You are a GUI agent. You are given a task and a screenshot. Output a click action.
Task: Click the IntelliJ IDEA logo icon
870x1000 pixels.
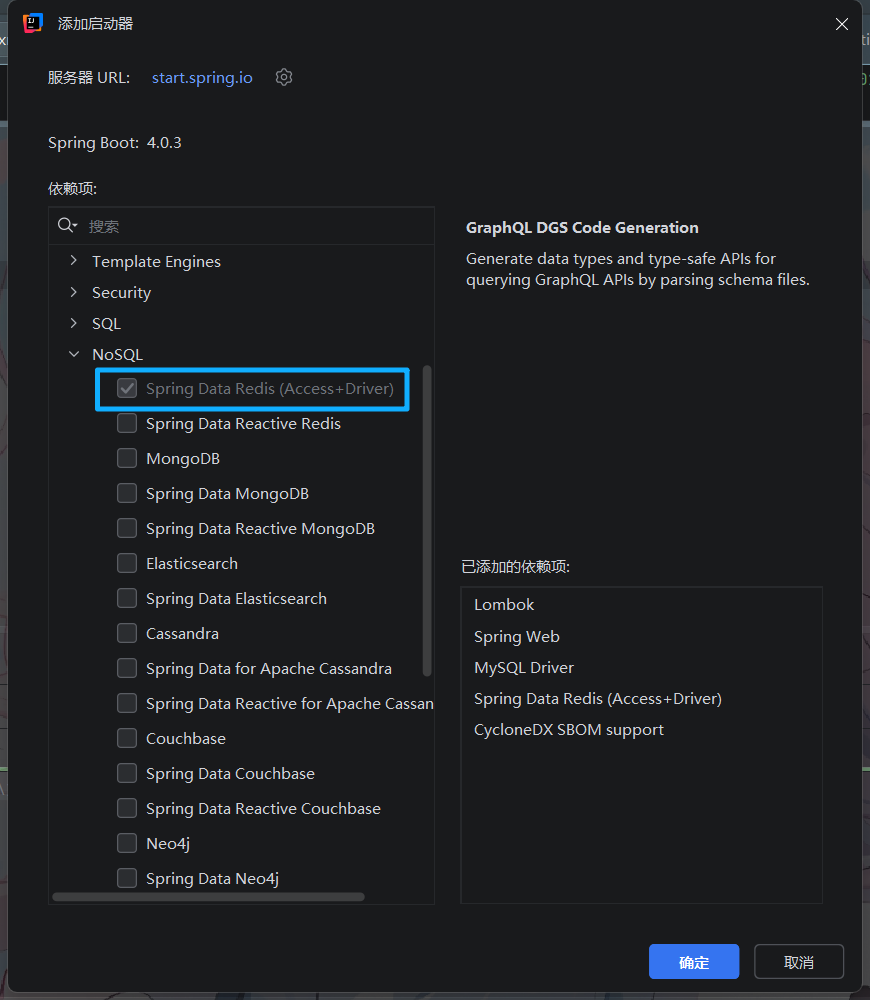pos(33,23)
